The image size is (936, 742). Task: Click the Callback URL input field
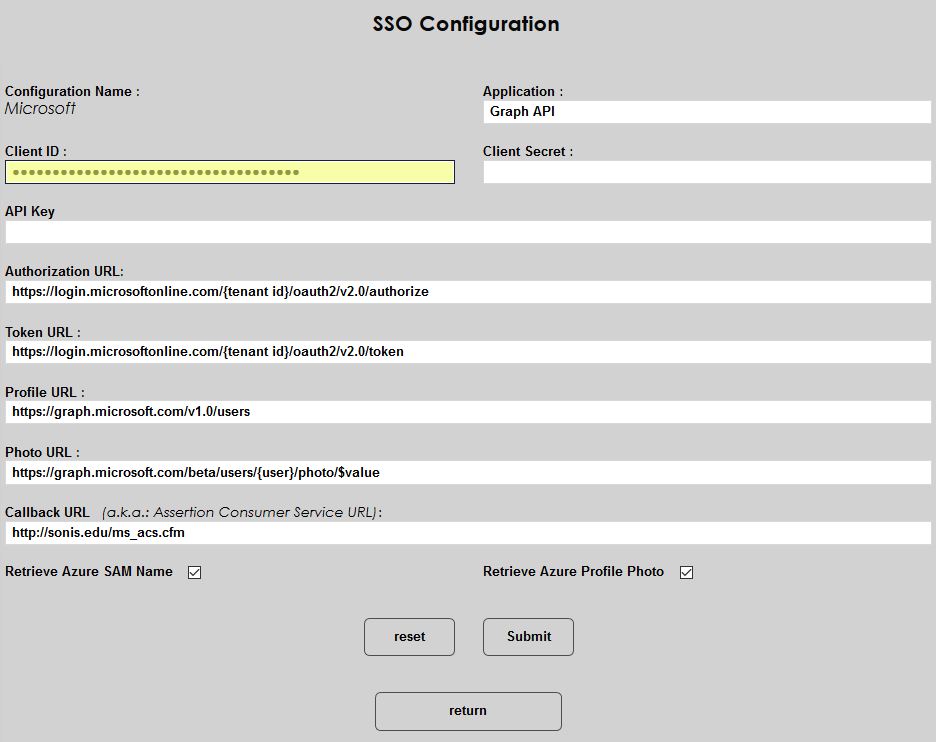[467, 533]
